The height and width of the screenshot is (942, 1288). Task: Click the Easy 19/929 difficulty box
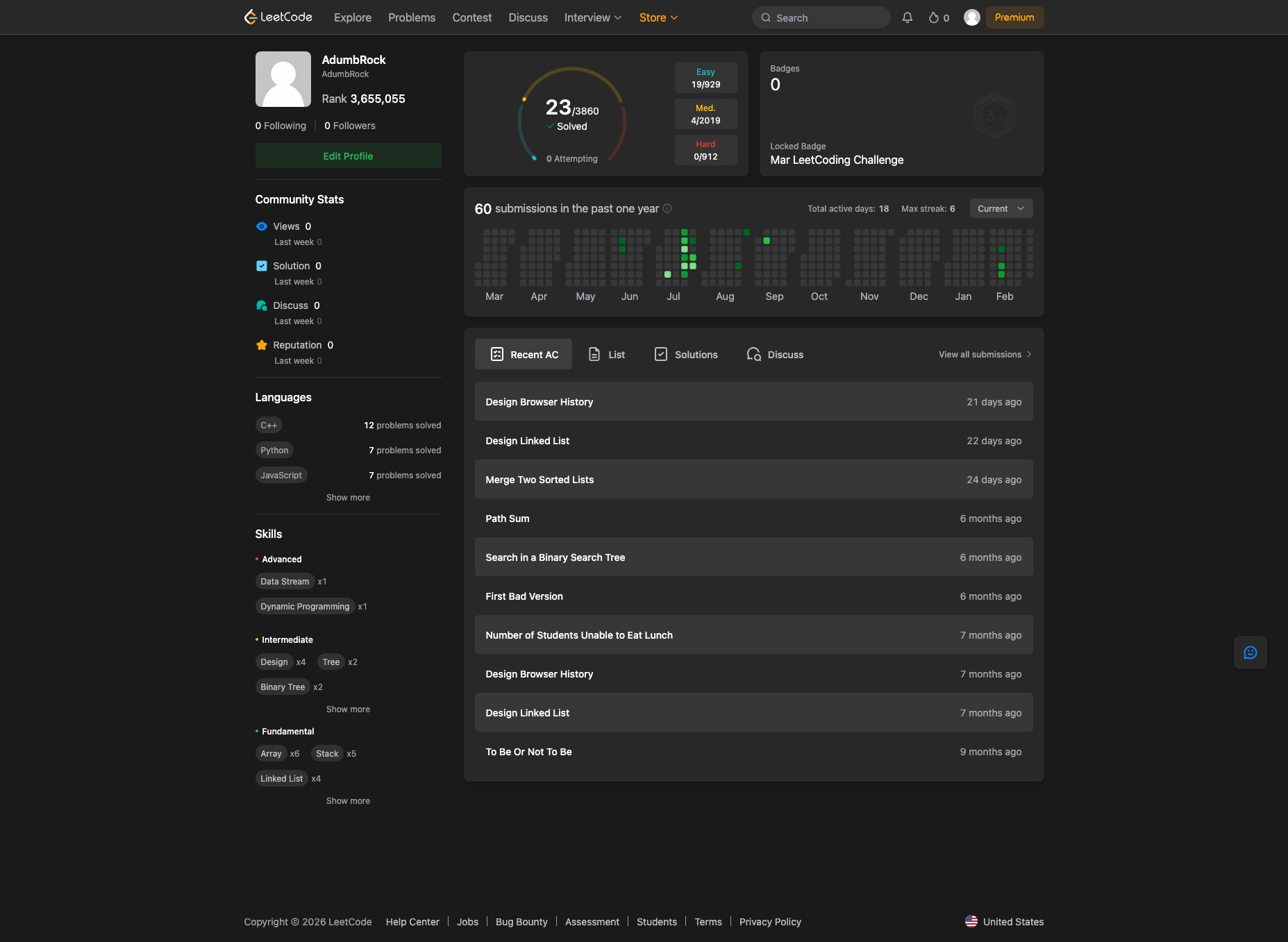pyautogui.click(x=705, y=78)
